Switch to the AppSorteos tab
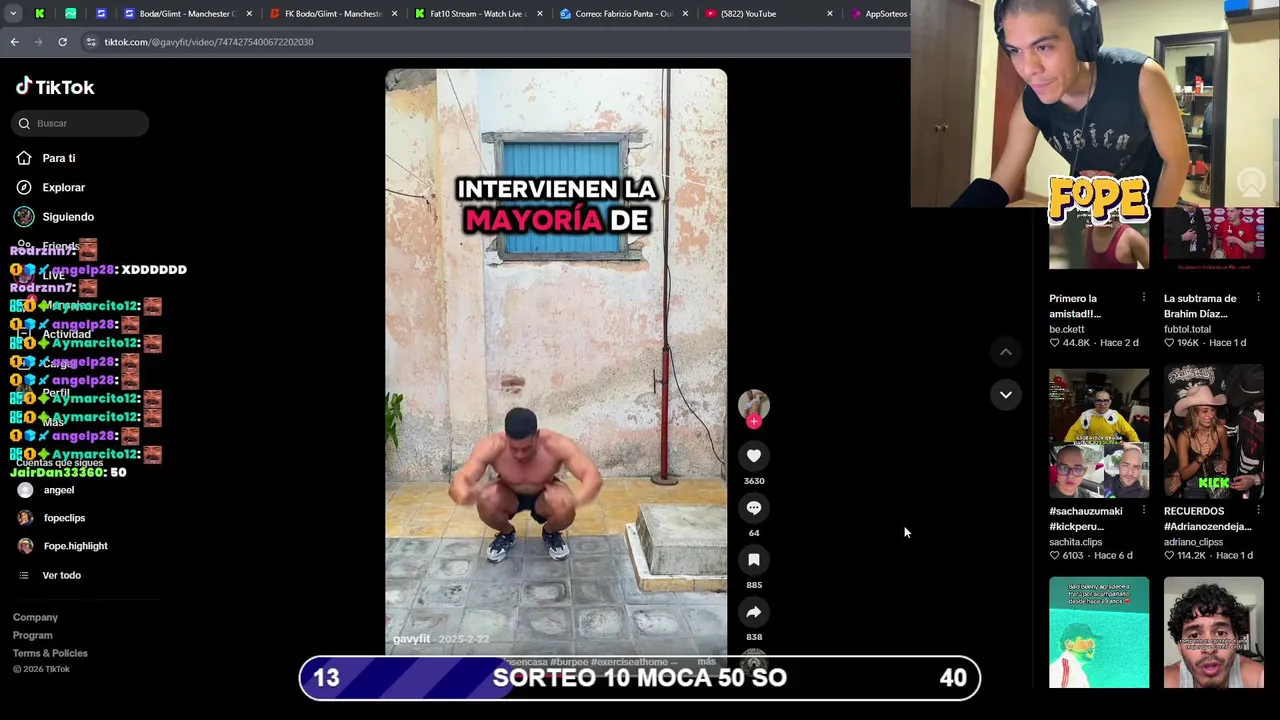The height and width of the screenshot is (720, 1280). [x=880, y=14]
